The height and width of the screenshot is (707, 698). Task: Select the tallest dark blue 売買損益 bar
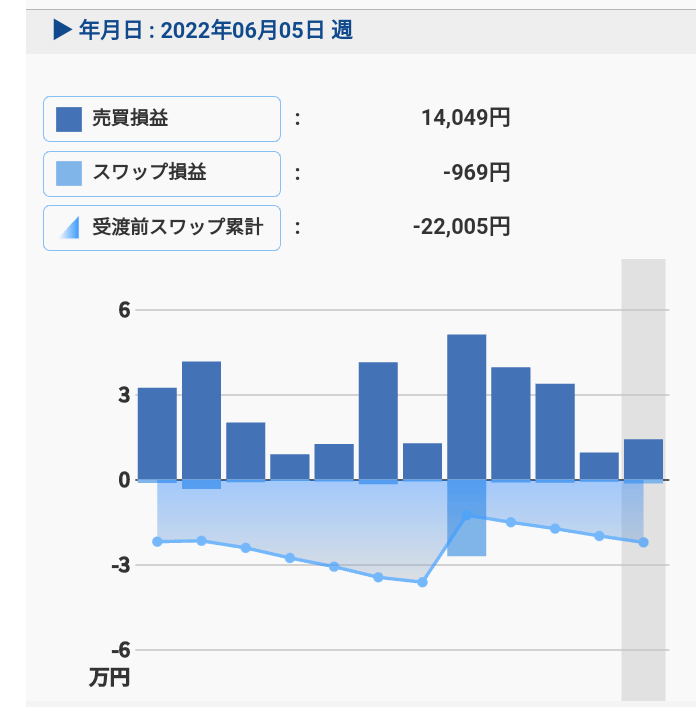pyautogui.click(x=466, y=407)
